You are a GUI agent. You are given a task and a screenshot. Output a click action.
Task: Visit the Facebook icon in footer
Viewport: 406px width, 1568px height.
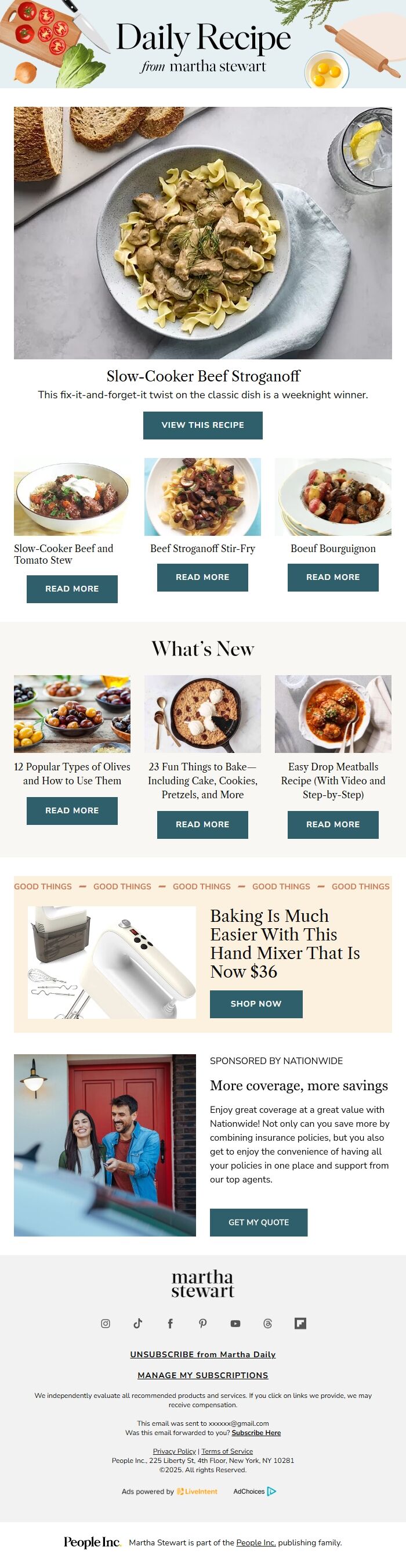[x=170, y=1323]
